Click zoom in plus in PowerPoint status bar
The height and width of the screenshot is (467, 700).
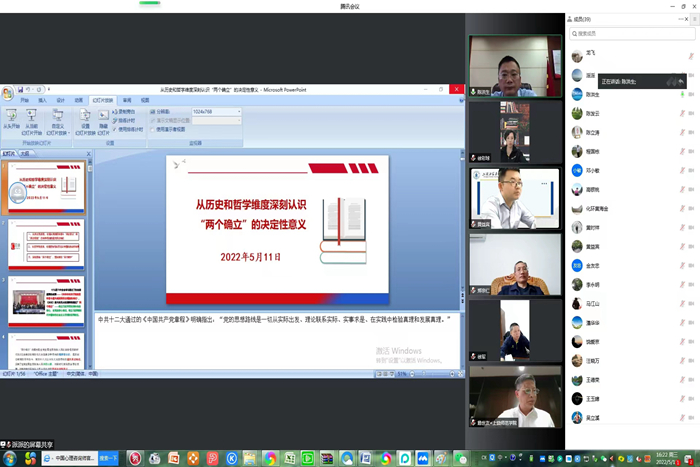pos(452,374)
